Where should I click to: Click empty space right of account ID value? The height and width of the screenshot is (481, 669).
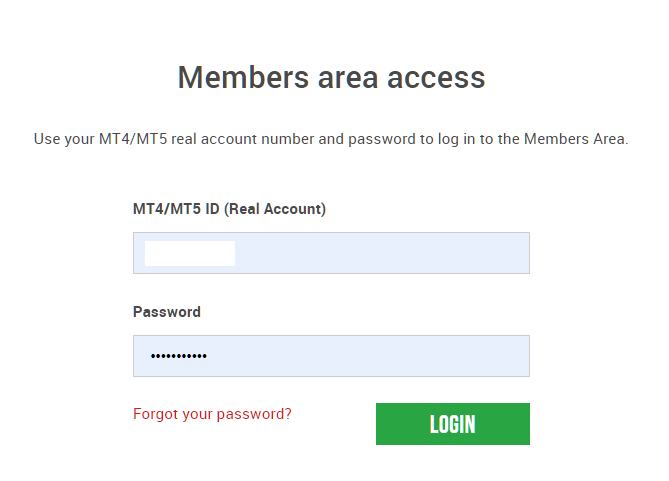pyautogui.click(x=382, y=253)
